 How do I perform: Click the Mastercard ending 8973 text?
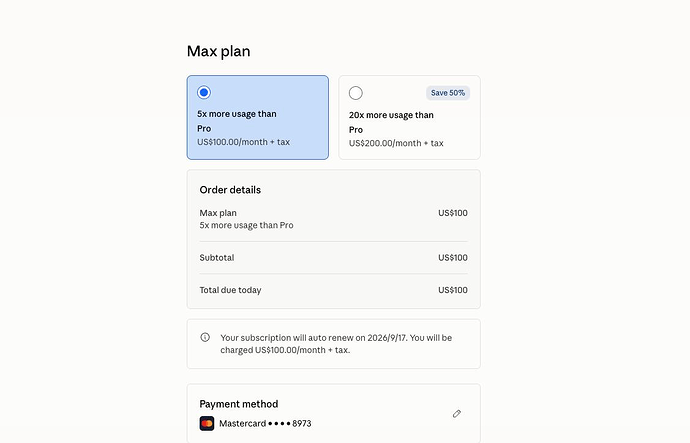[x=265, y=424]
